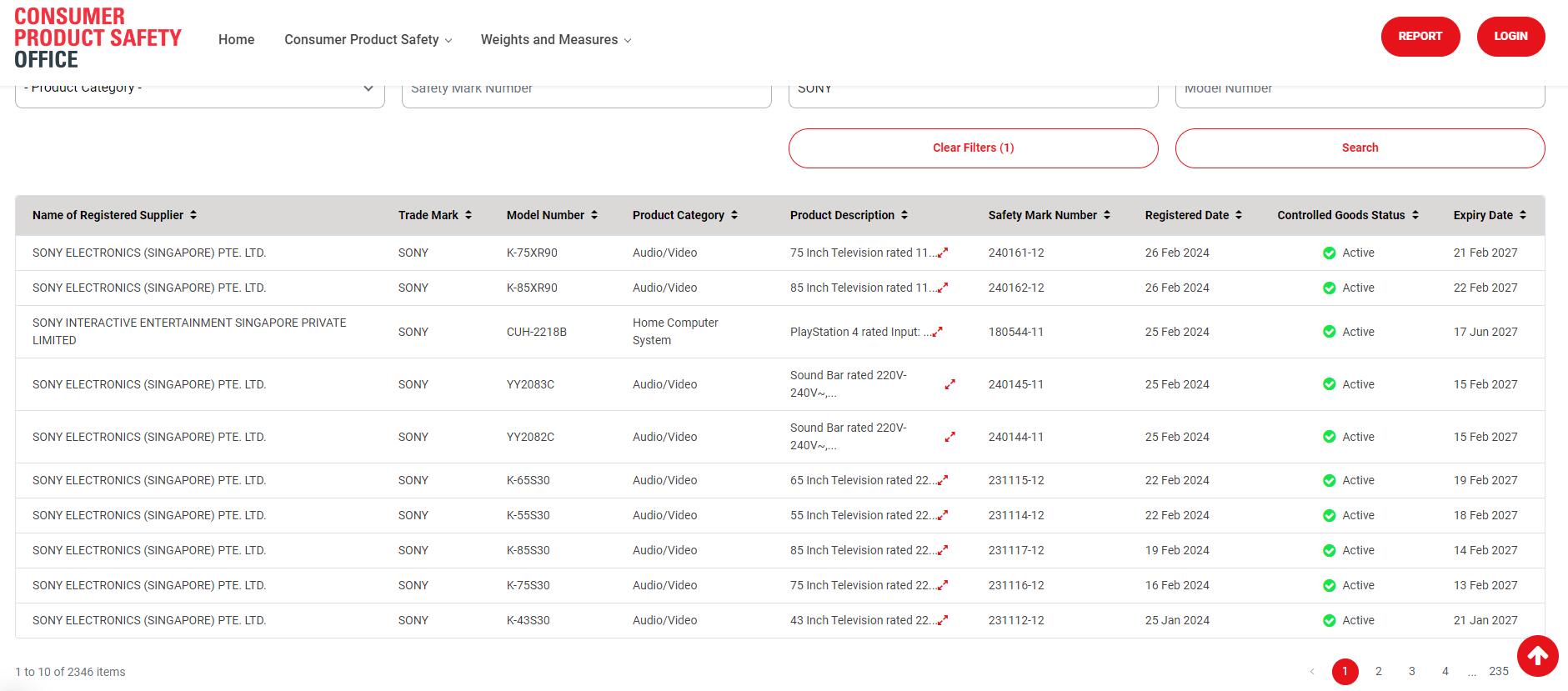Select the 1 to 10 of 2346 items text
This screenshot has width=1568, height=691.
[70, 672]
